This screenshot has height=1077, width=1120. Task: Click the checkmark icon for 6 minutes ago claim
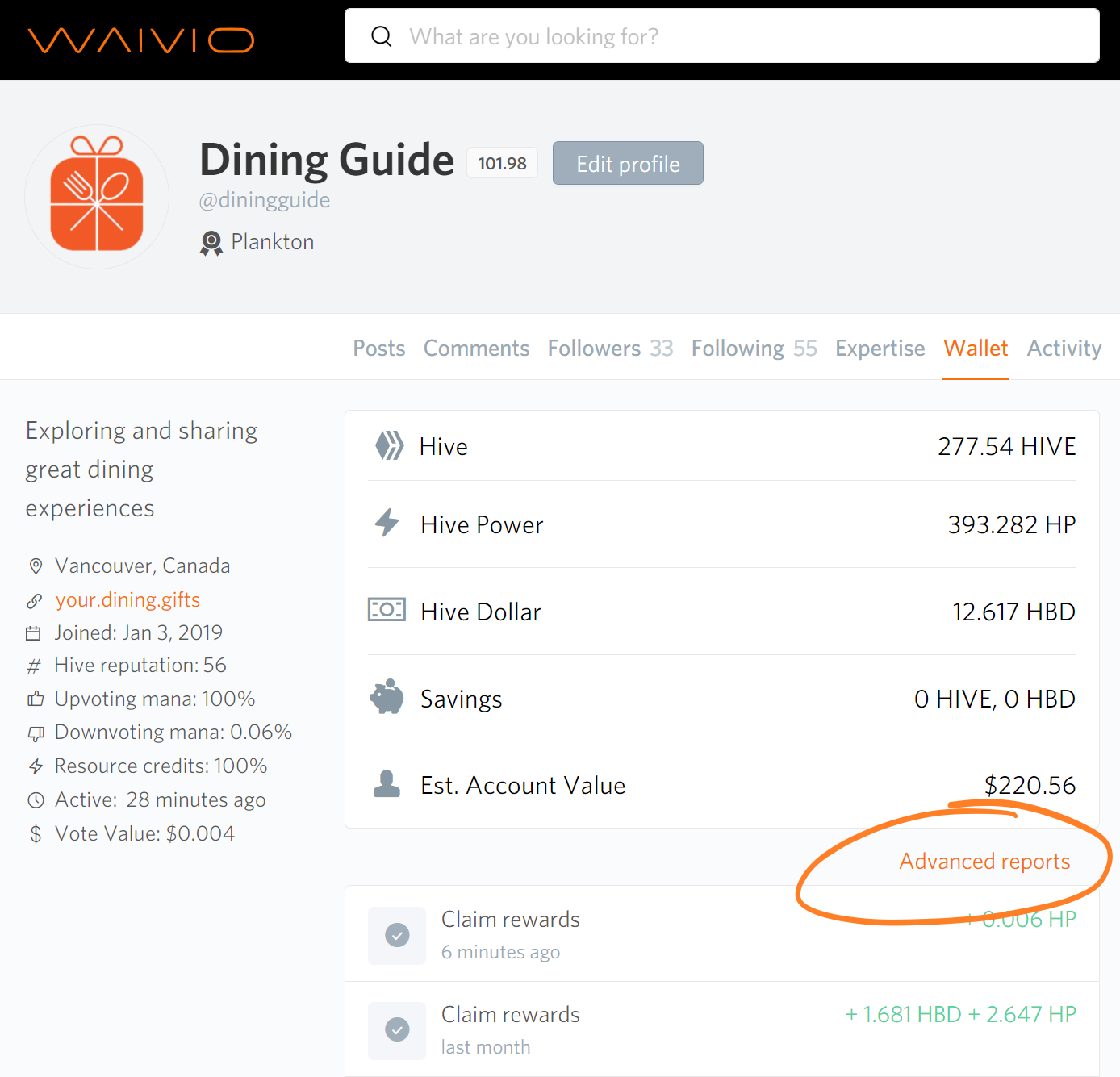(397, 935)
